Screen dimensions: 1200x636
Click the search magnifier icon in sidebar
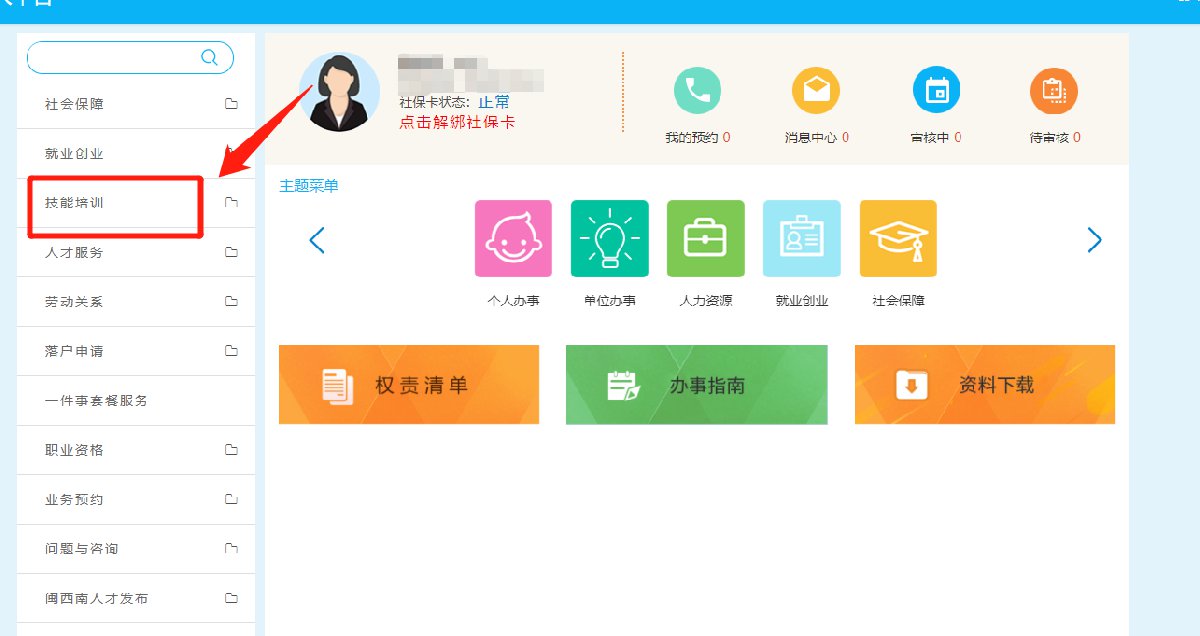(209, 57)
